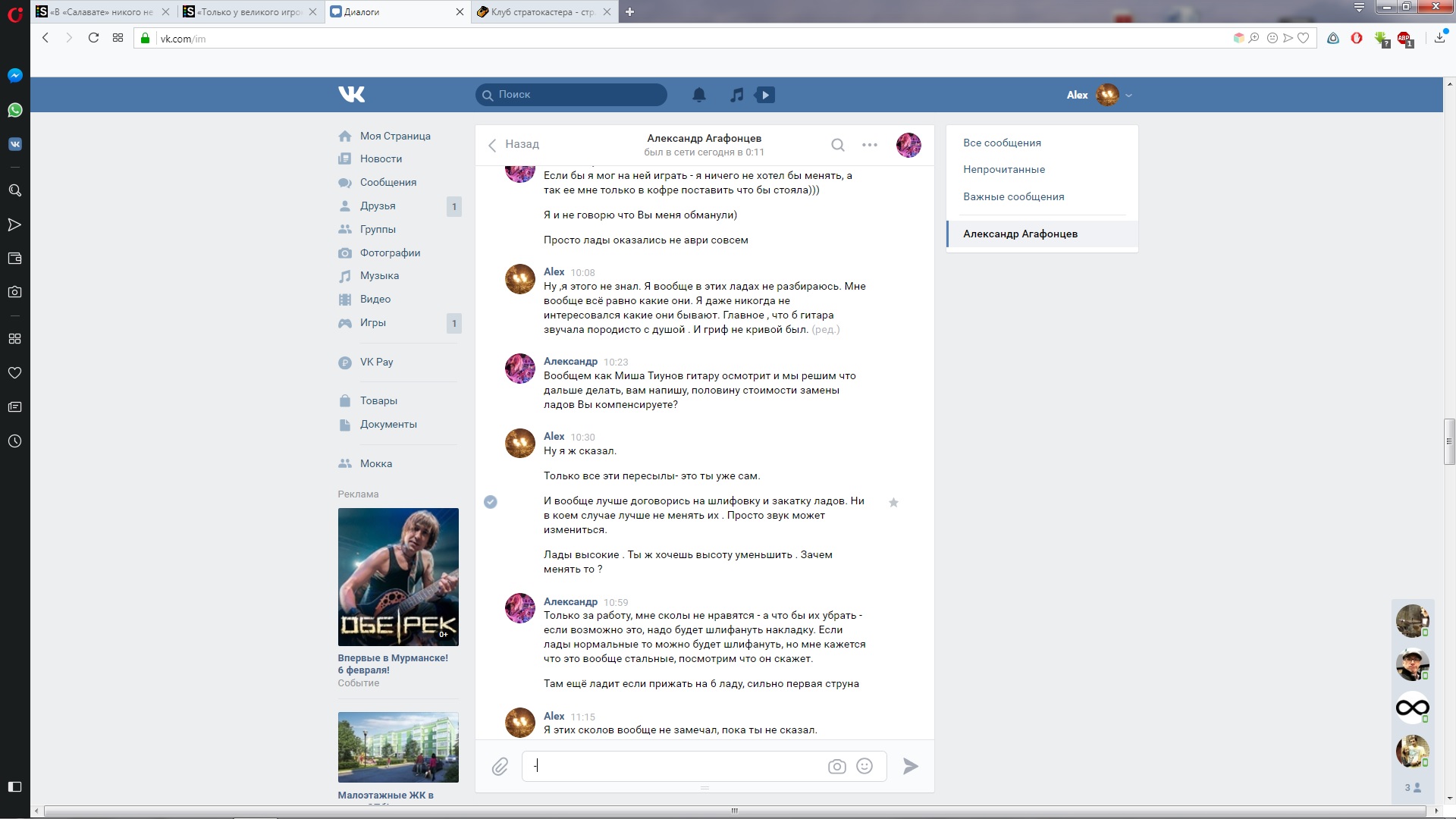Viewport: 1456px width, 819px height.
Task: Click the message text input field
Action: [x=675, y=766]
